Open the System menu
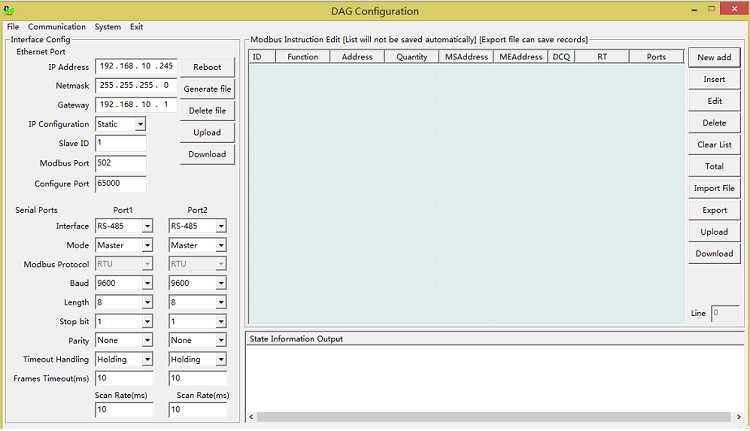This screenshot has height=431, width=750. tap(108, 27)
